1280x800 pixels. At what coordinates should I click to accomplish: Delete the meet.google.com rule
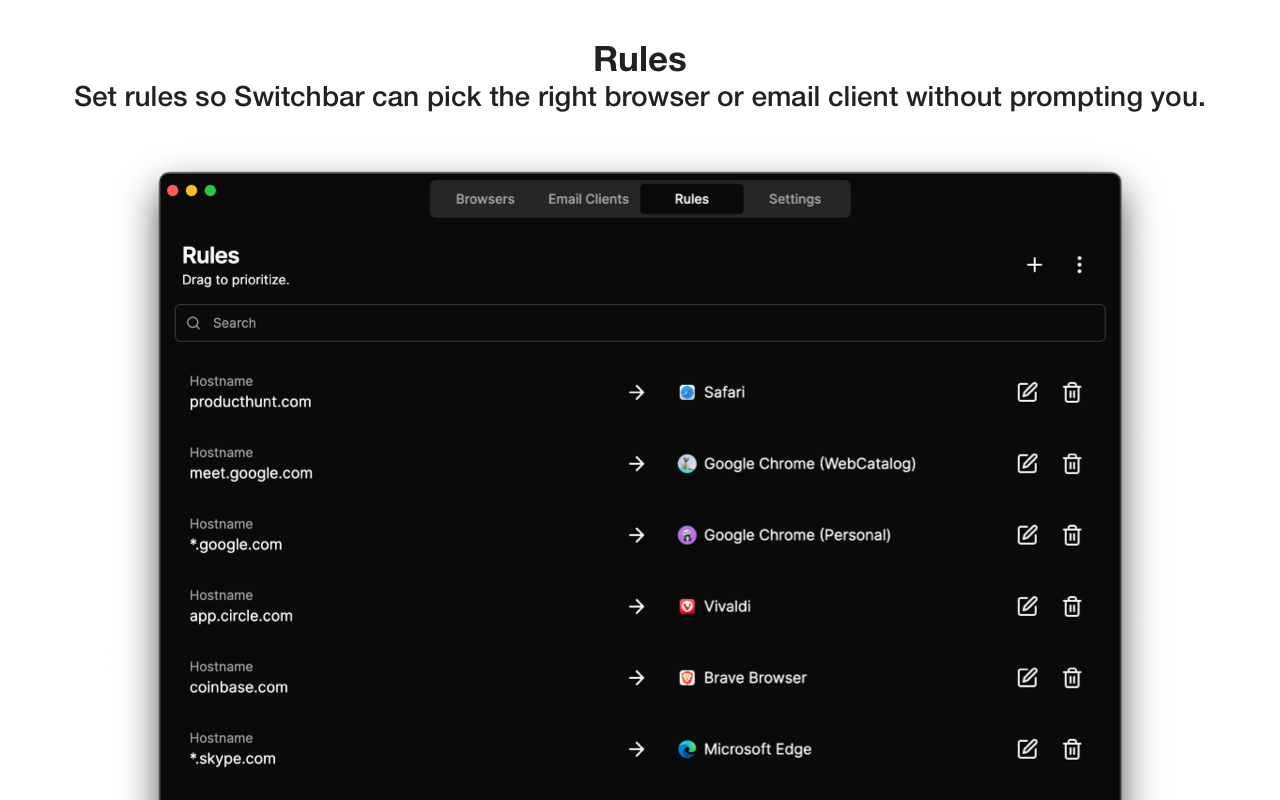tap(1072, 463)
